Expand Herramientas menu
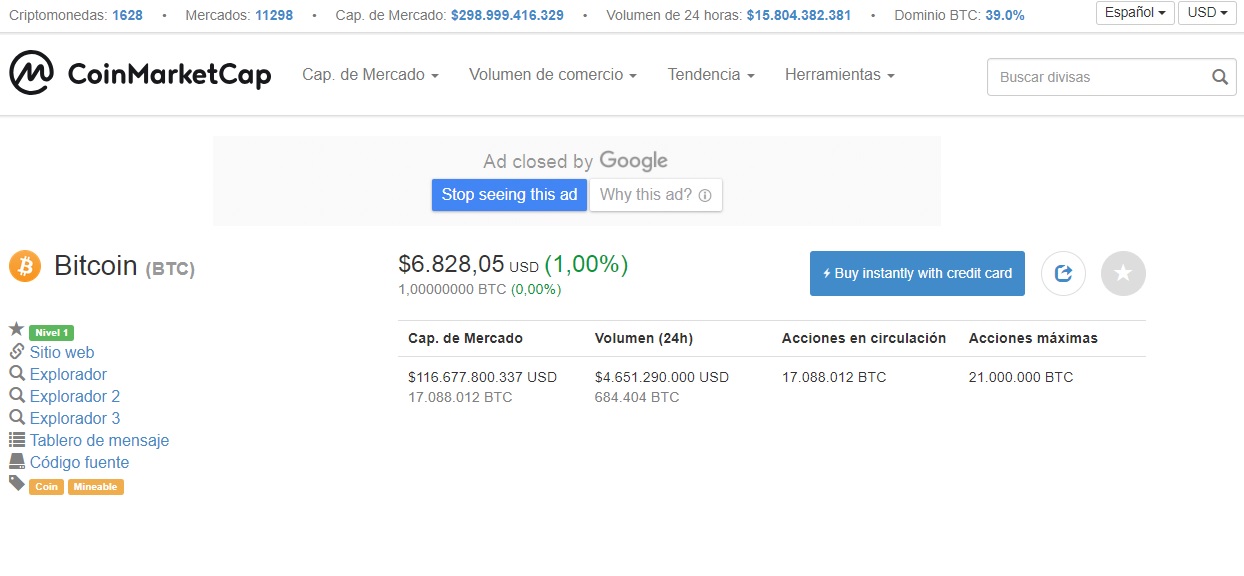1244x576 pixels. 840,75
